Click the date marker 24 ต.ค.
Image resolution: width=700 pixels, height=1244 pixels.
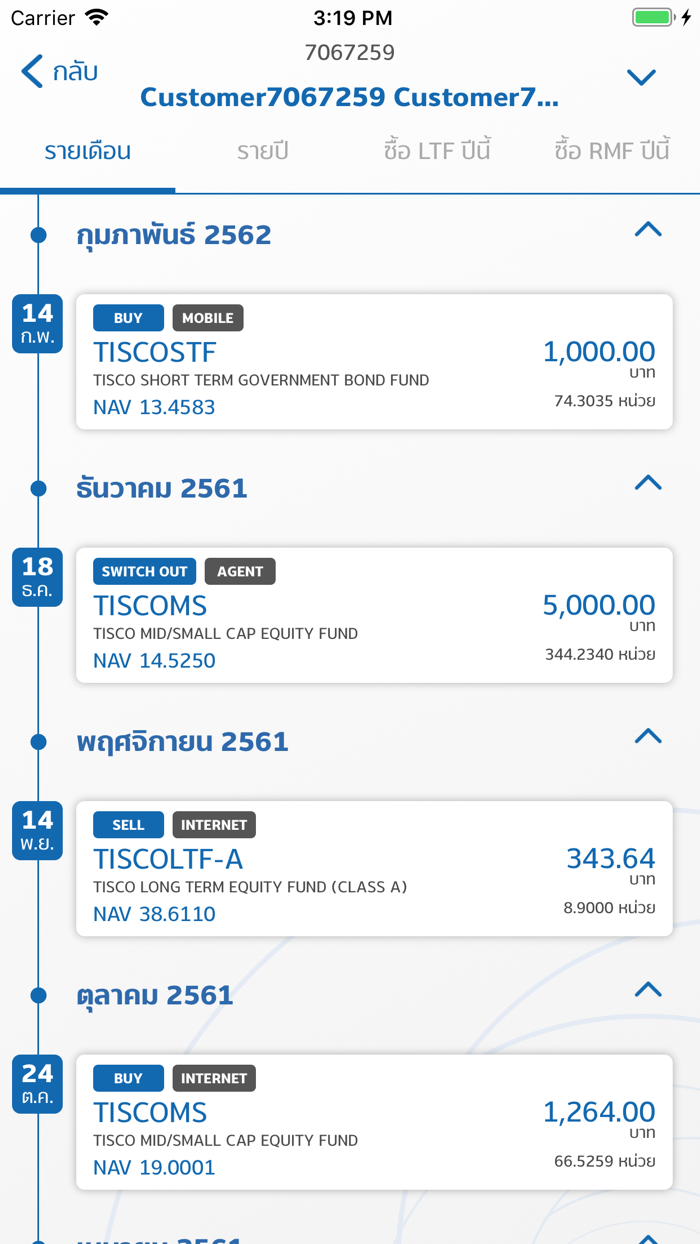pyautogui.click(x=36, y=1084)
